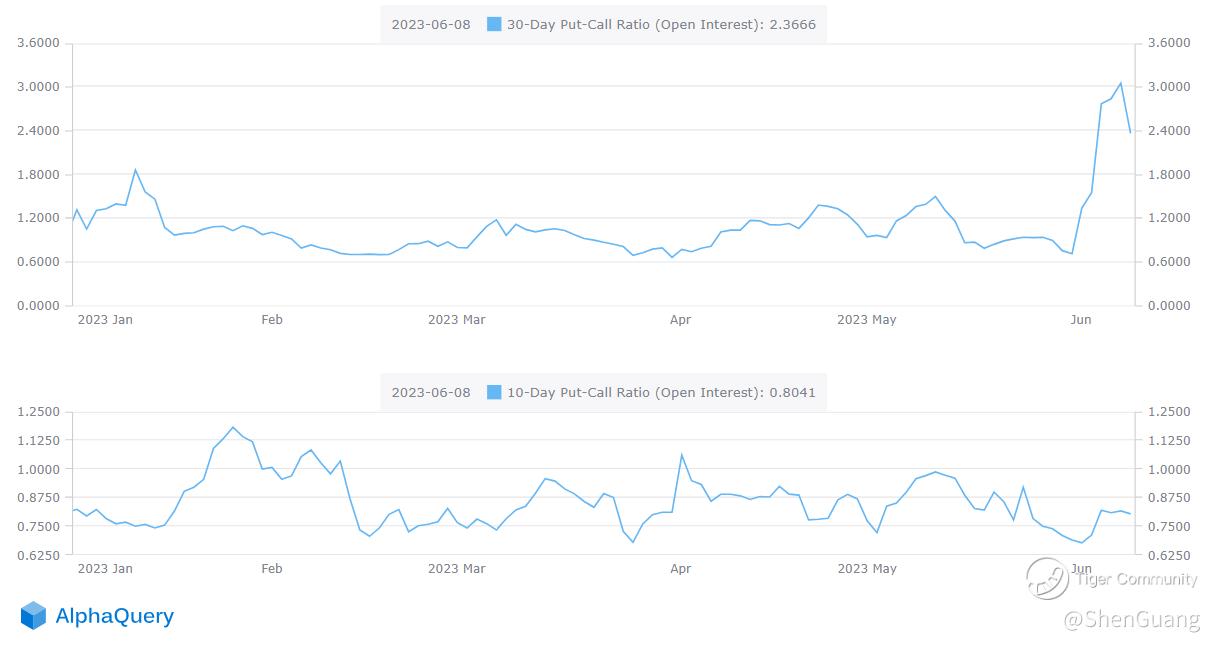The width and height of the screenshot is (1223, 647).
Task: Click the Feb label on the bottom chart axis
Action: [x=272, y=569]
